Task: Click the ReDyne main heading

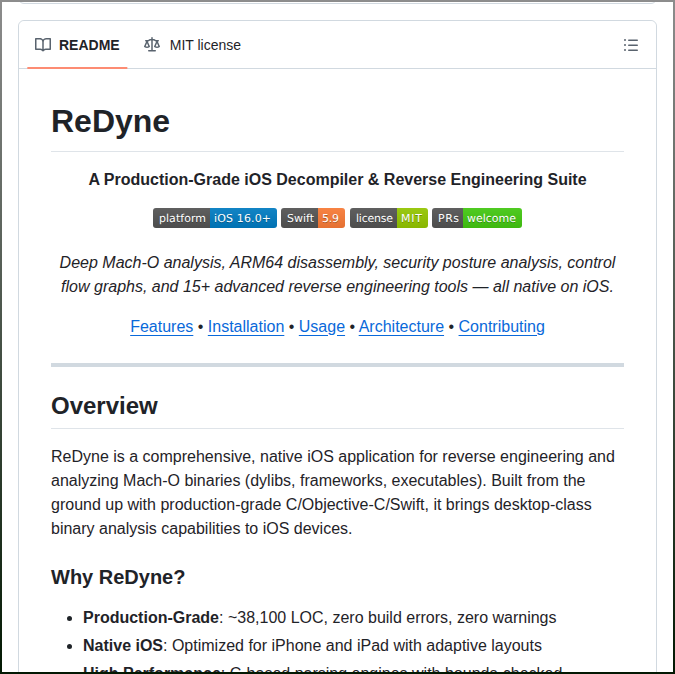Action: pos(111,122)
